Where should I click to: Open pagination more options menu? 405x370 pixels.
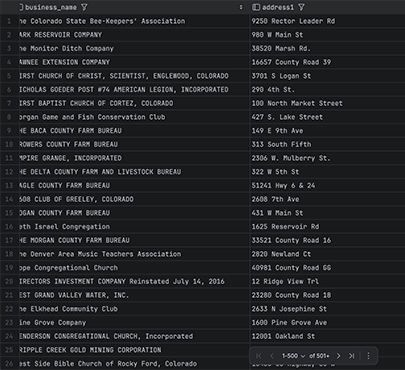tap(368, 356)
